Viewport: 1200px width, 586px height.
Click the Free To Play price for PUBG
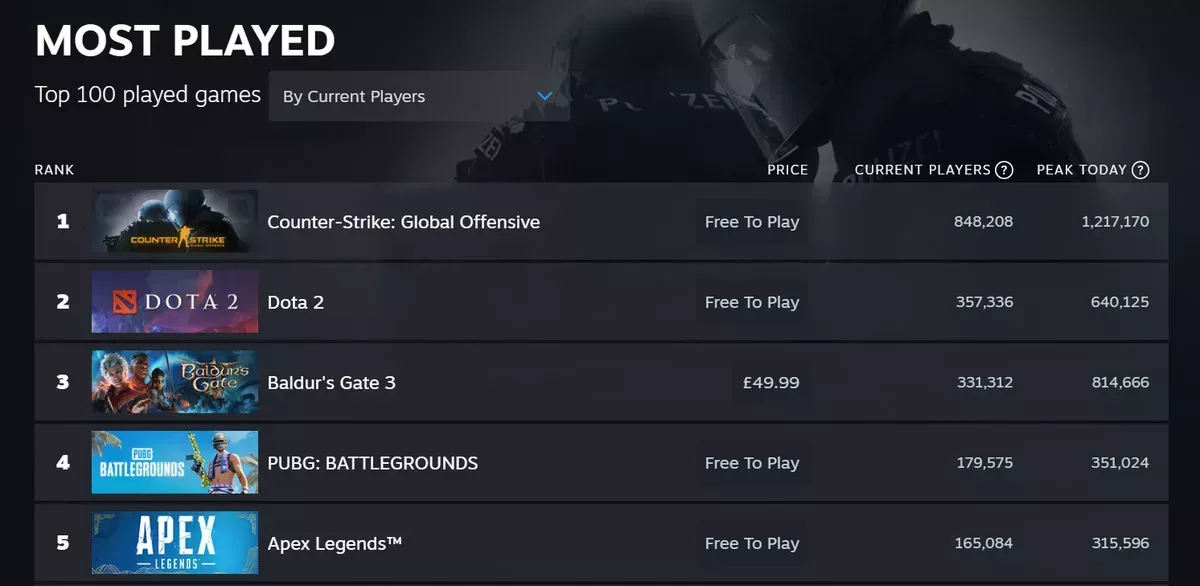[x=752, y=463]
